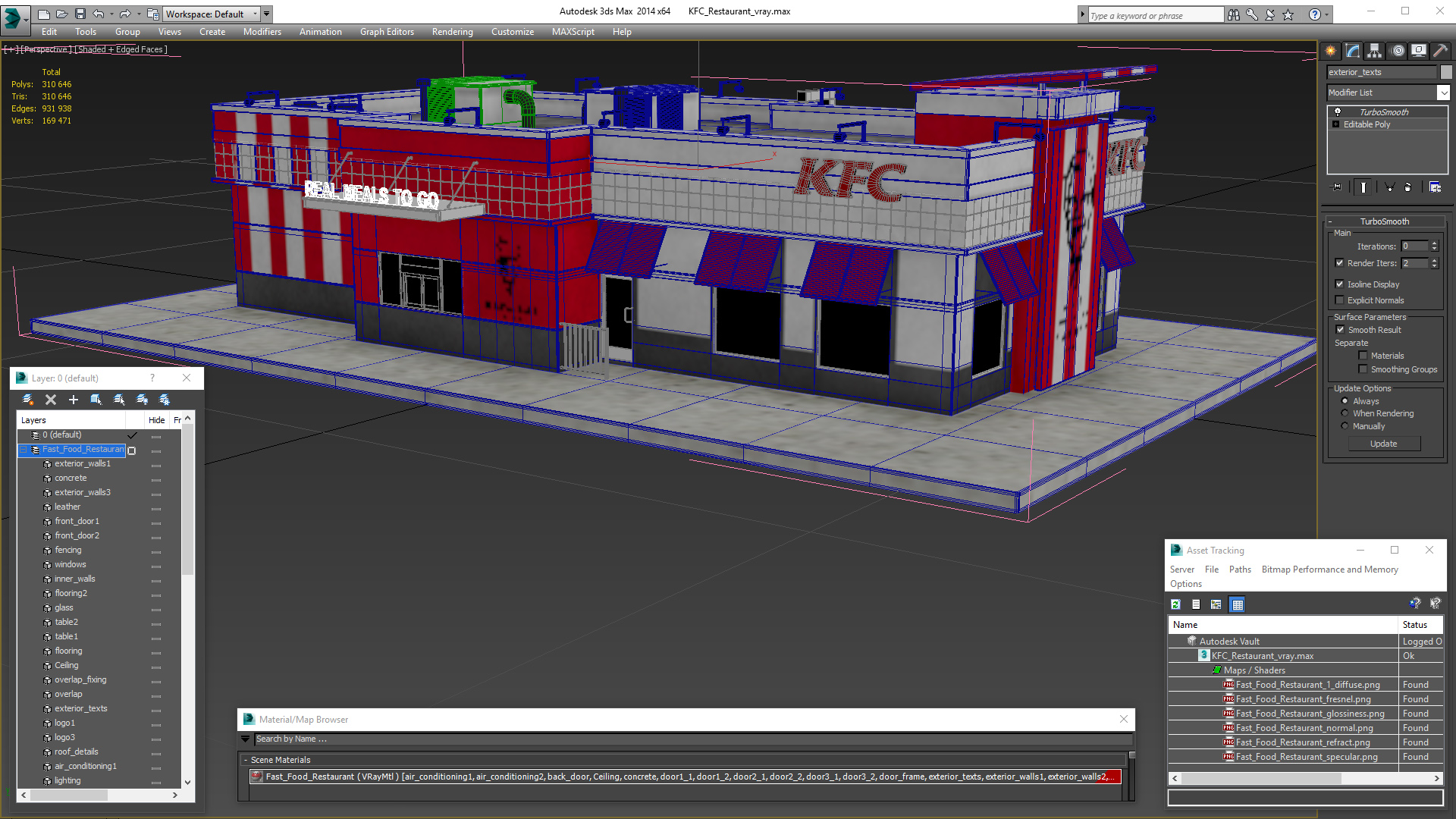The height and width of the screenshot is (819, 1456).
Task: Open the Hierarchy command panel tab
Action: click(x=1374, y=51)
